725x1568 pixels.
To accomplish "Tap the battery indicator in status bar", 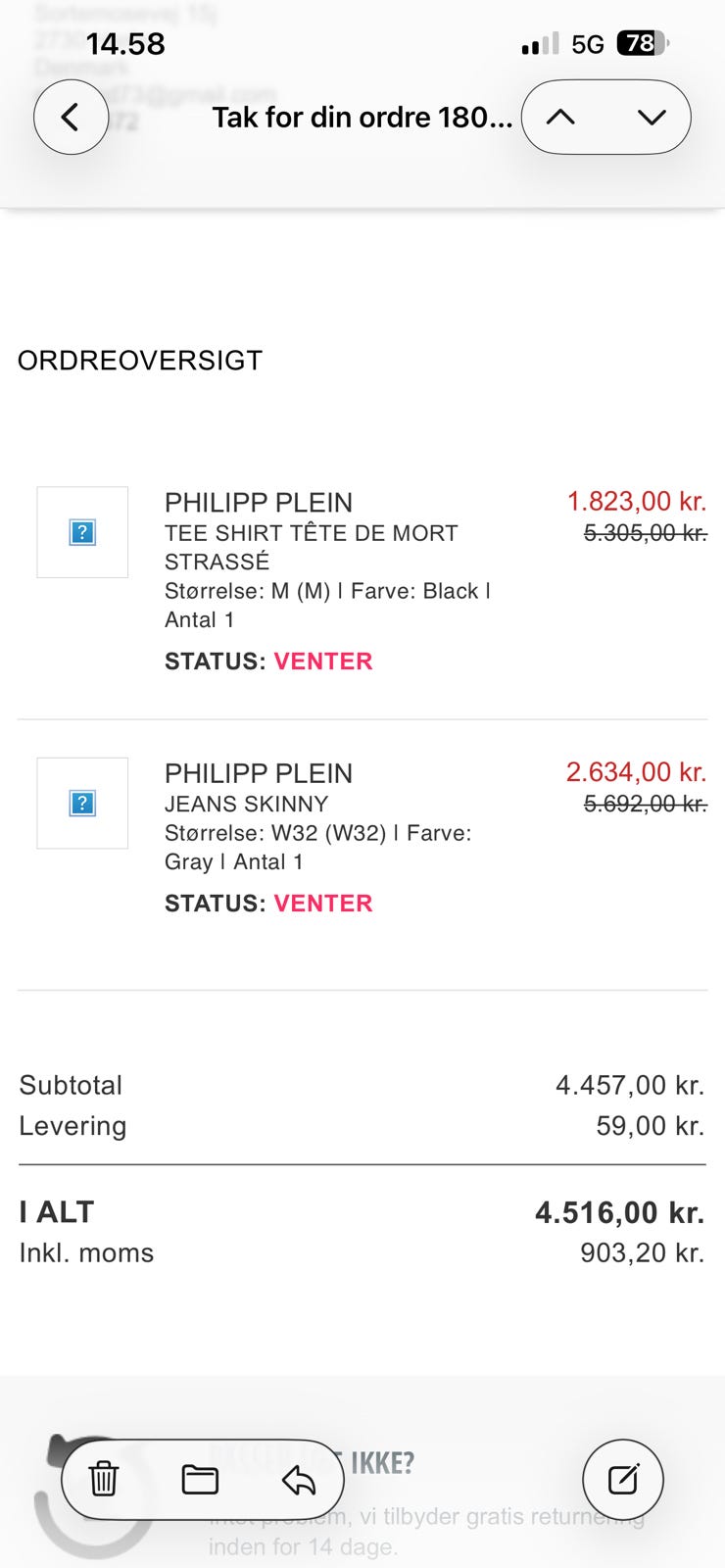I will [641, 43].
